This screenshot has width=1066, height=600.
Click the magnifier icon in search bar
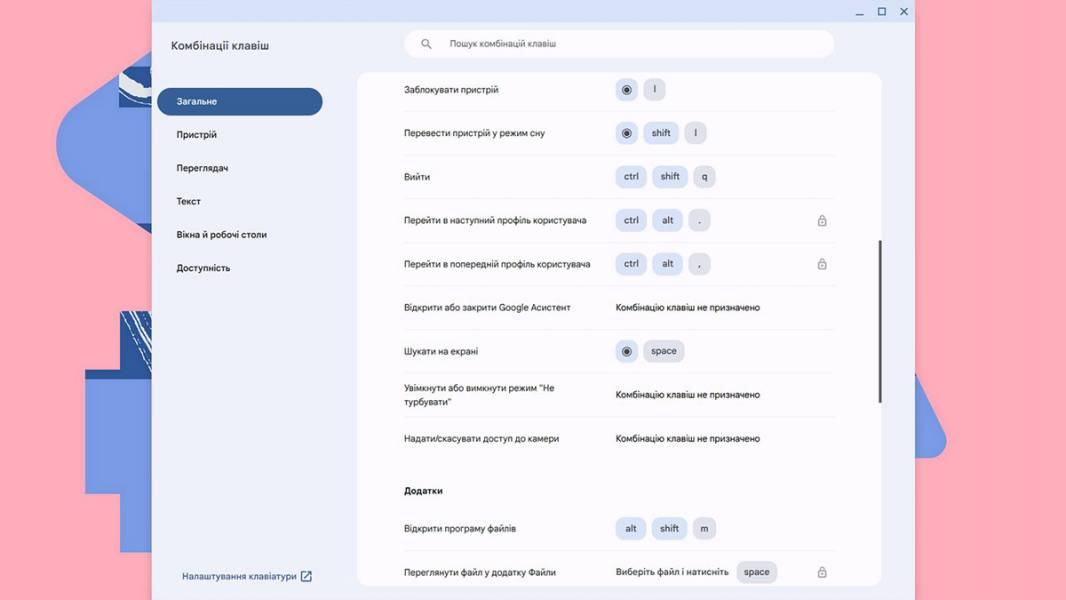pyautogui.click(x=426, y=43)
